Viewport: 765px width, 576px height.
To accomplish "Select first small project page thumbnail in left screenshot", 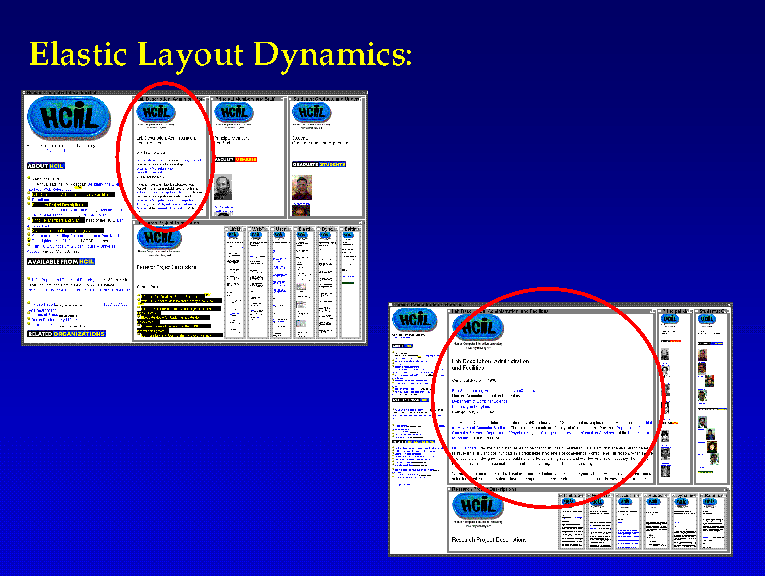I will coord(234,280).
